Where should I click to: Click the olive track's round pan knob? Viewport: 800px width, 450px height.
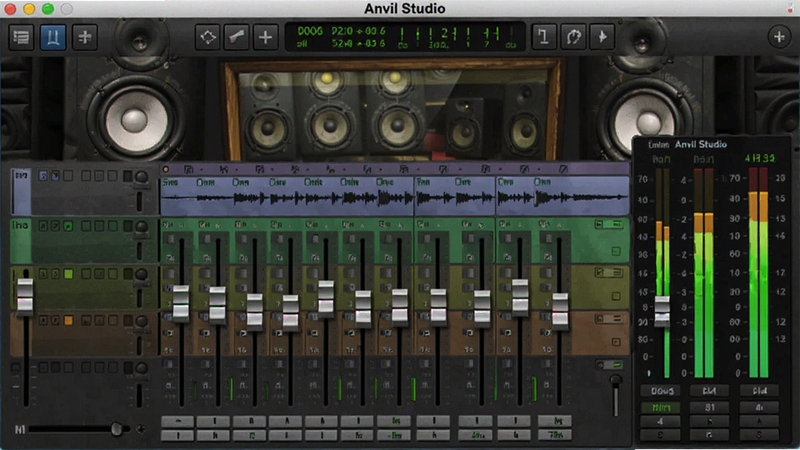pos(141,274)
